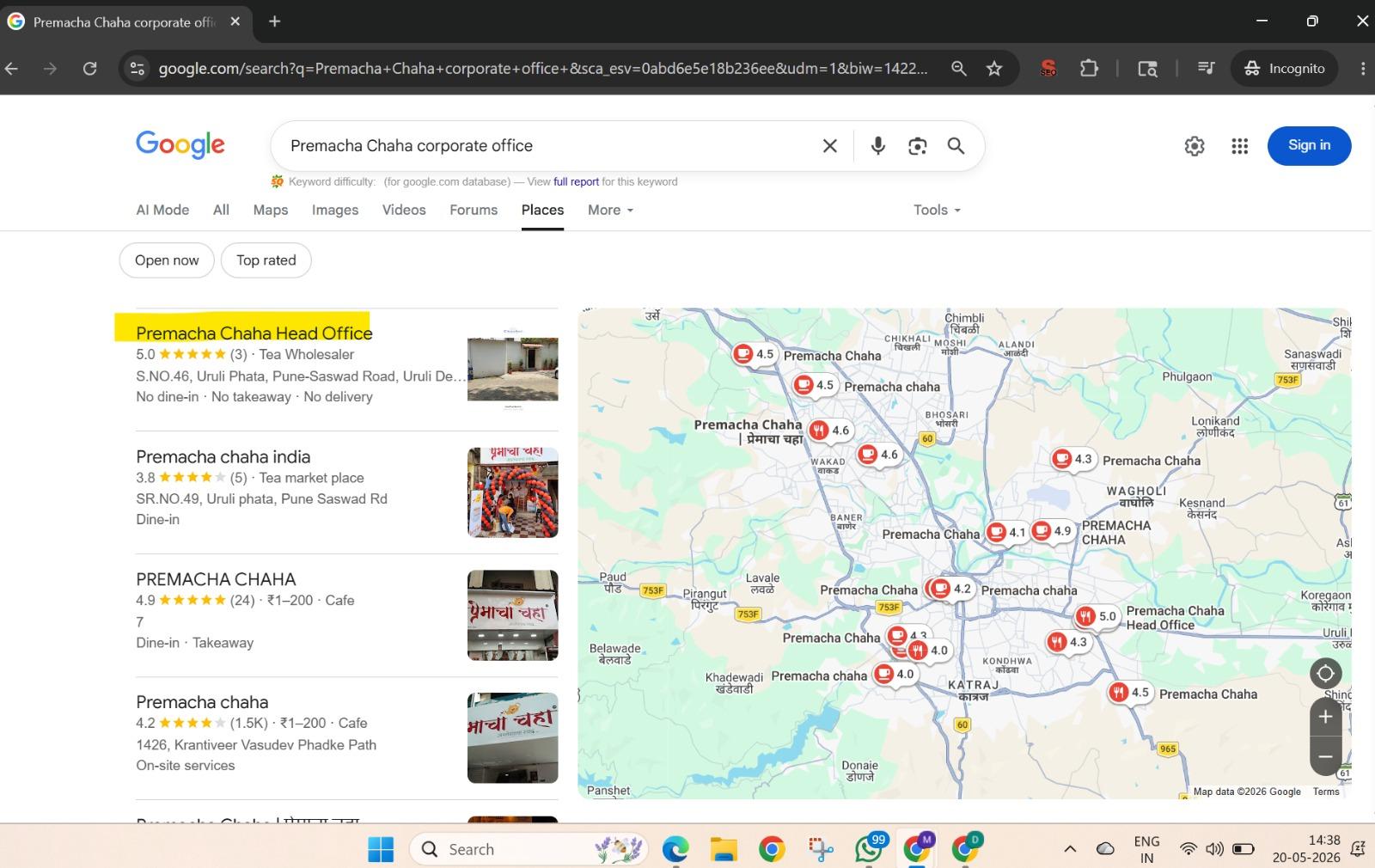Switch to Videos tab
This screenshot has width=1375, height=868.
pyautogui.click(x=404, y=210)
